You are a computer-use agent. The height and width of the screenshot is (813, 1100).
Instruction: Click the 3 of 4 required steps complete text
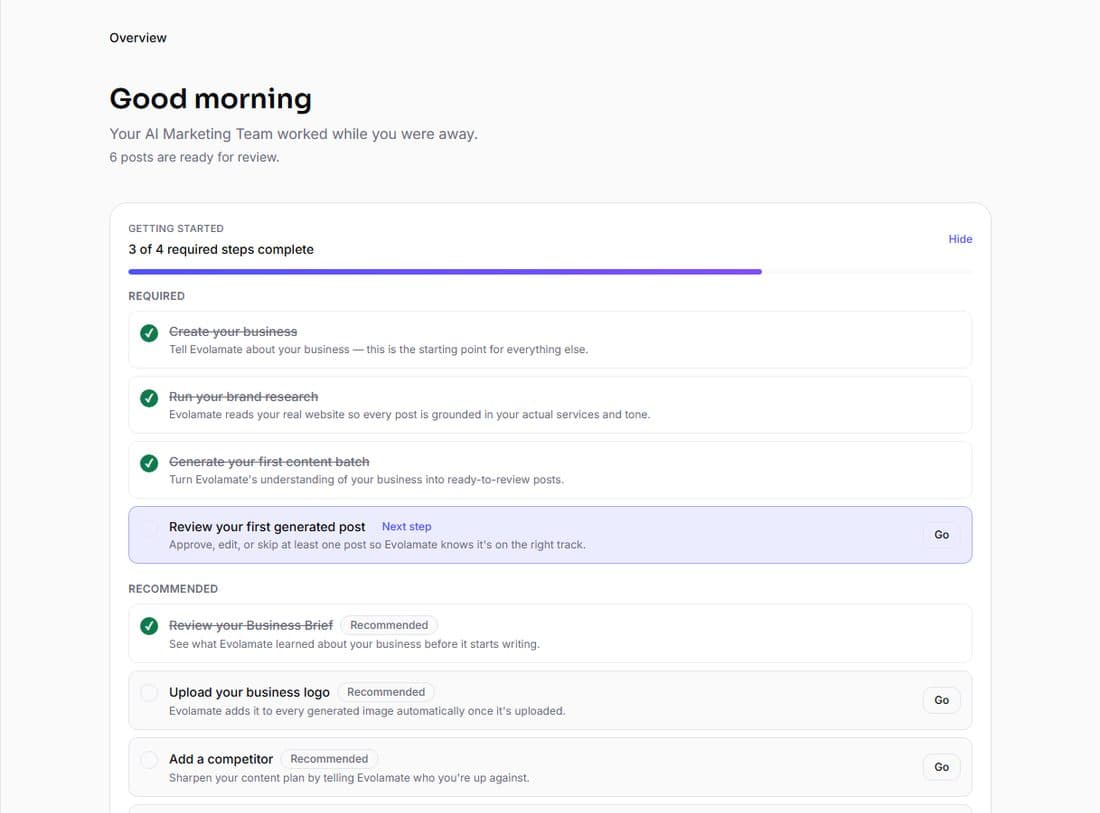[x=221, y=250]
